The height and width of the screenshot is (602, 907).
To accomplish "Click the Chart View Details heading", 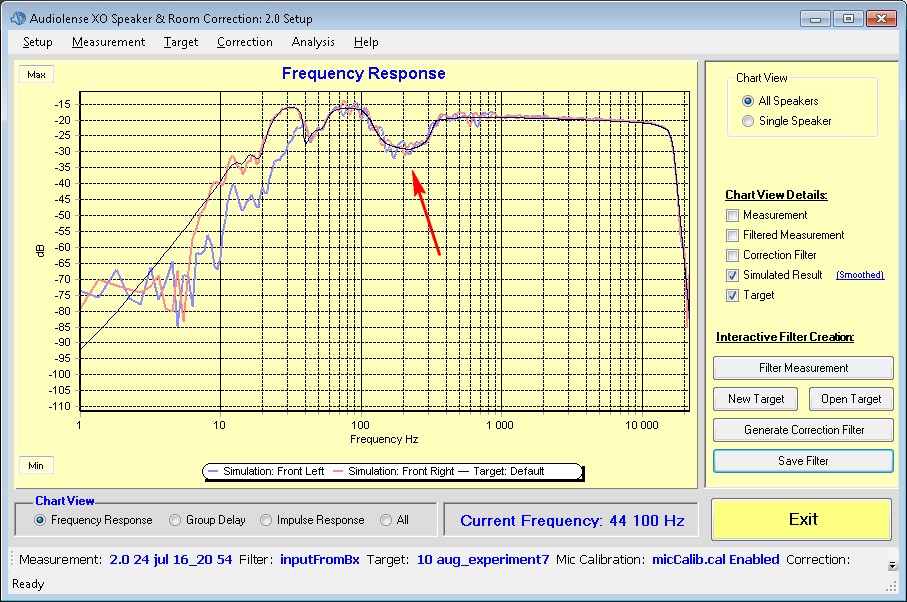I will pos(776,195).
